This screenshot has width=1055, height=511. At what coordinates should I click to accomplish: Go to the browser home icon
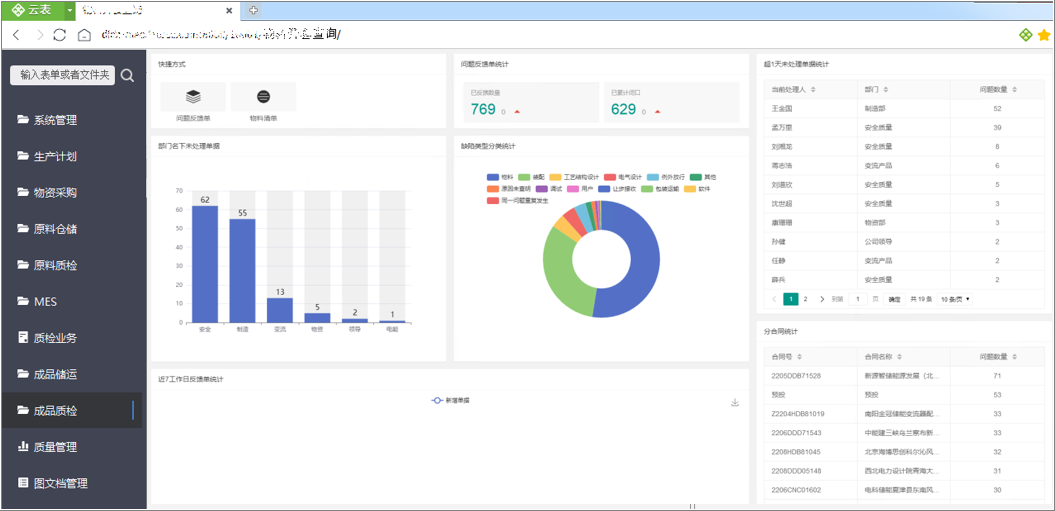(84, 35)
